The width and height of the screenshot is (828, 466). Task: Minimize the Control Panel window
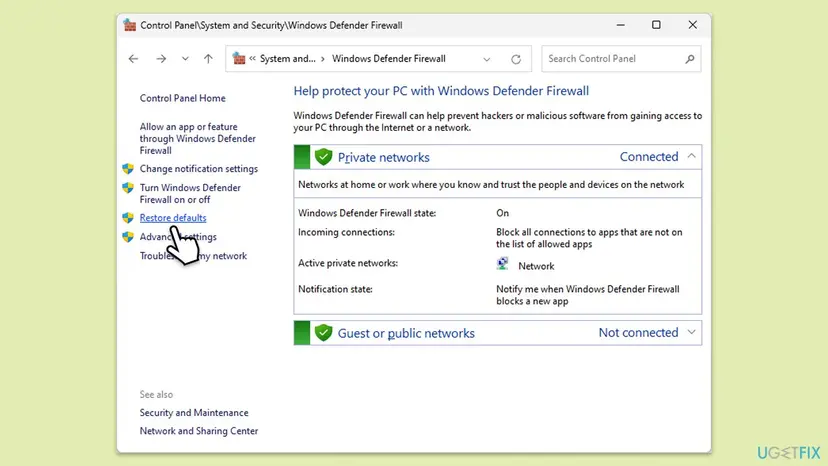click(620, 25)
